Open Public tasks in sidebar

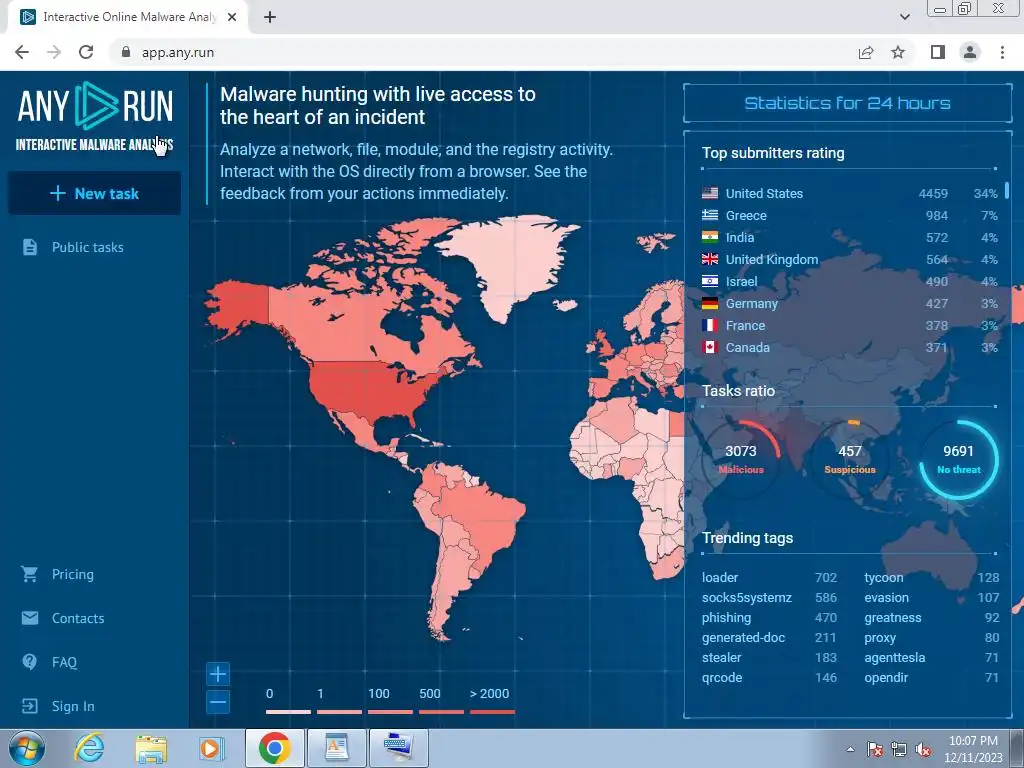pos(88,248)
